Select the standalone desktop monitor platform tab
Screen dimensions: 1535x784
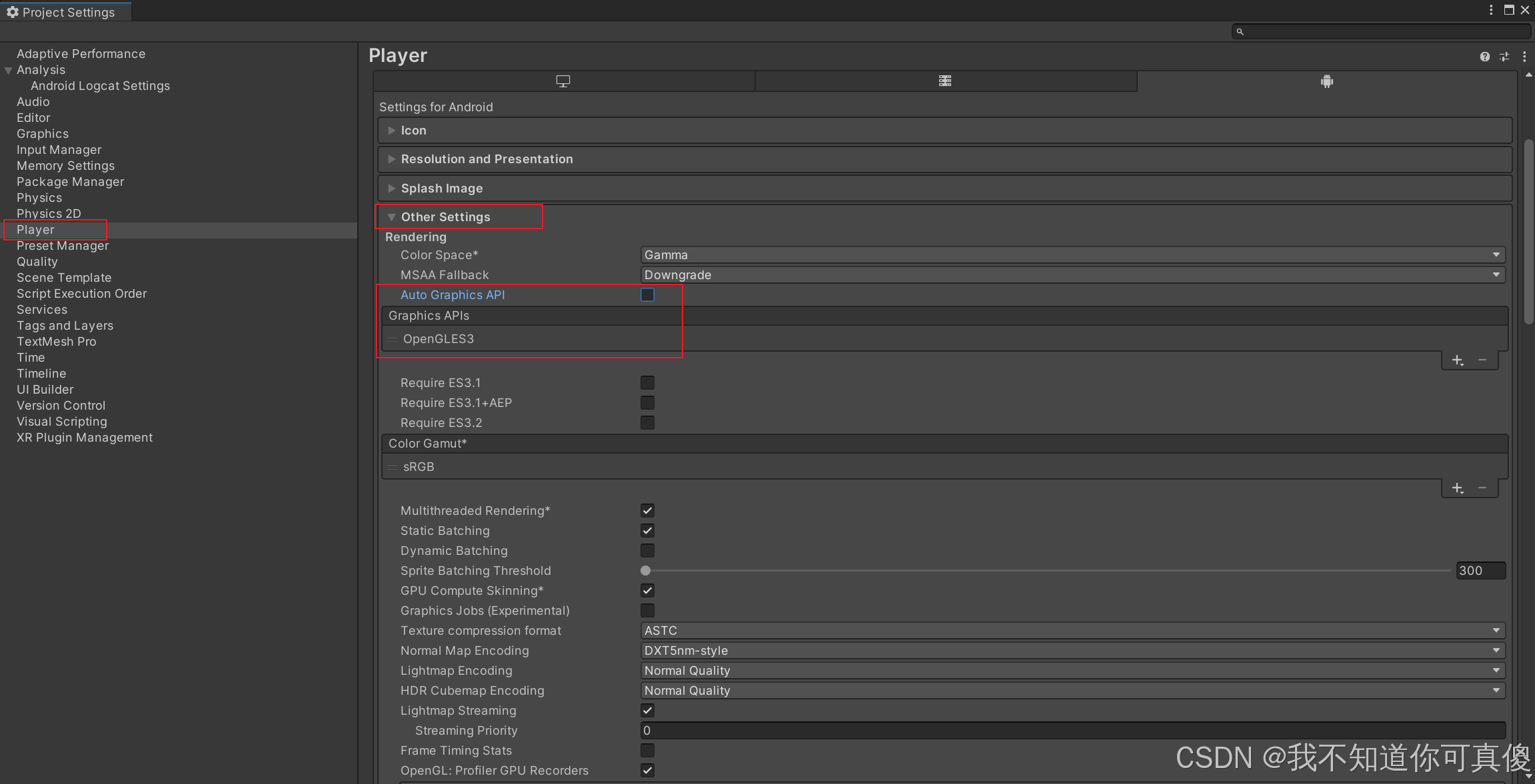563,81
